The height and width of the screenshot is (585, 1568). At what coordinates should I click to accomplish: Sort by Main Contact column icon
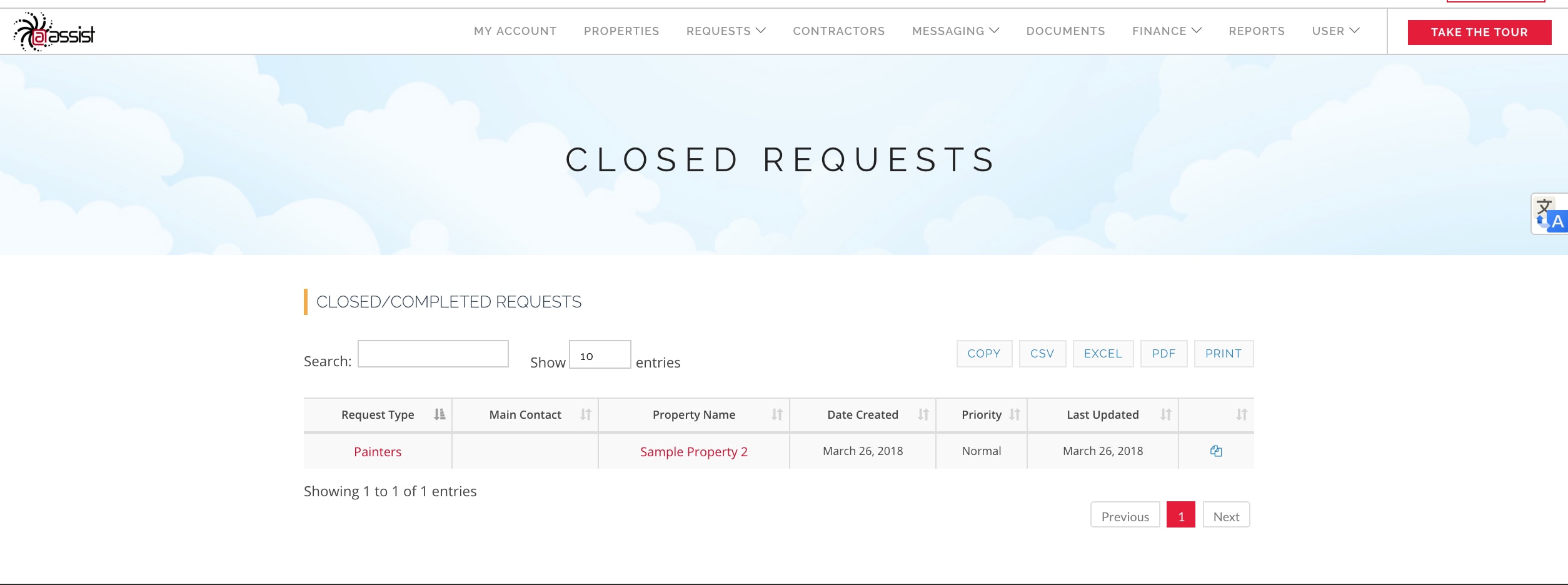click(x=586, y=414)
